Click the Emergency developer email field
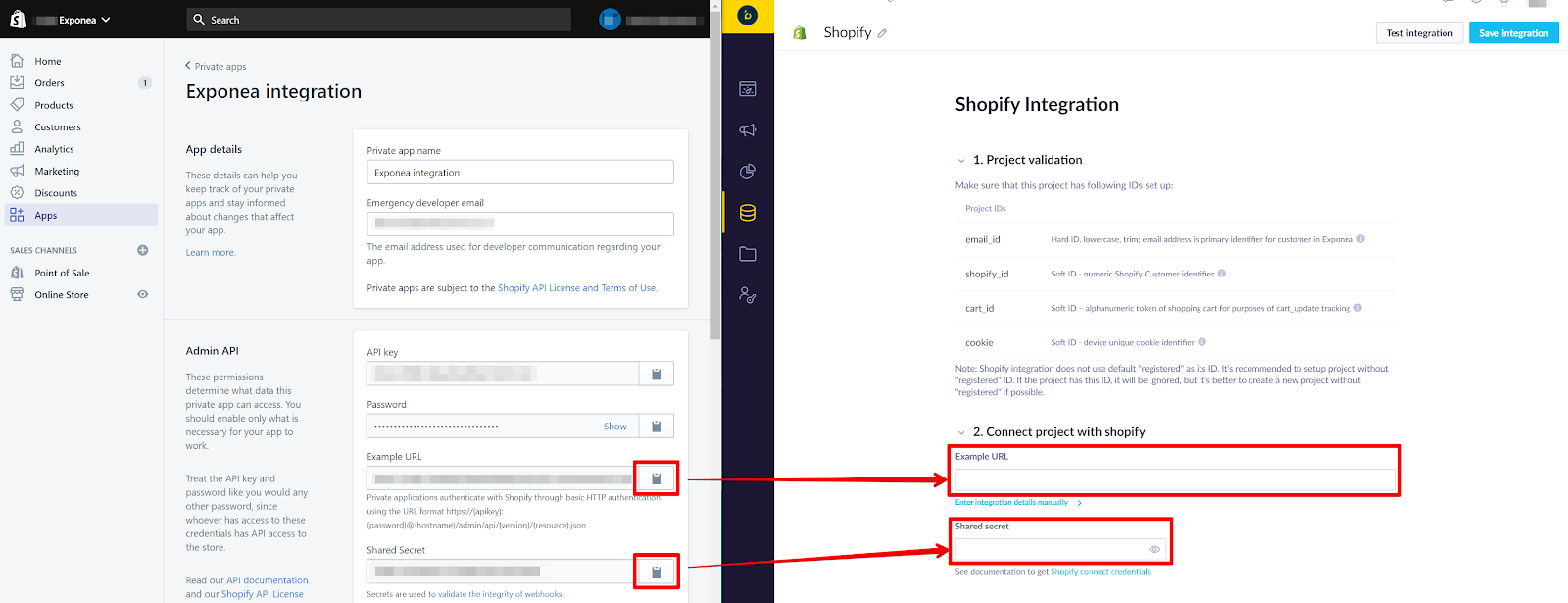The image size is (1568, 603). 520,224
